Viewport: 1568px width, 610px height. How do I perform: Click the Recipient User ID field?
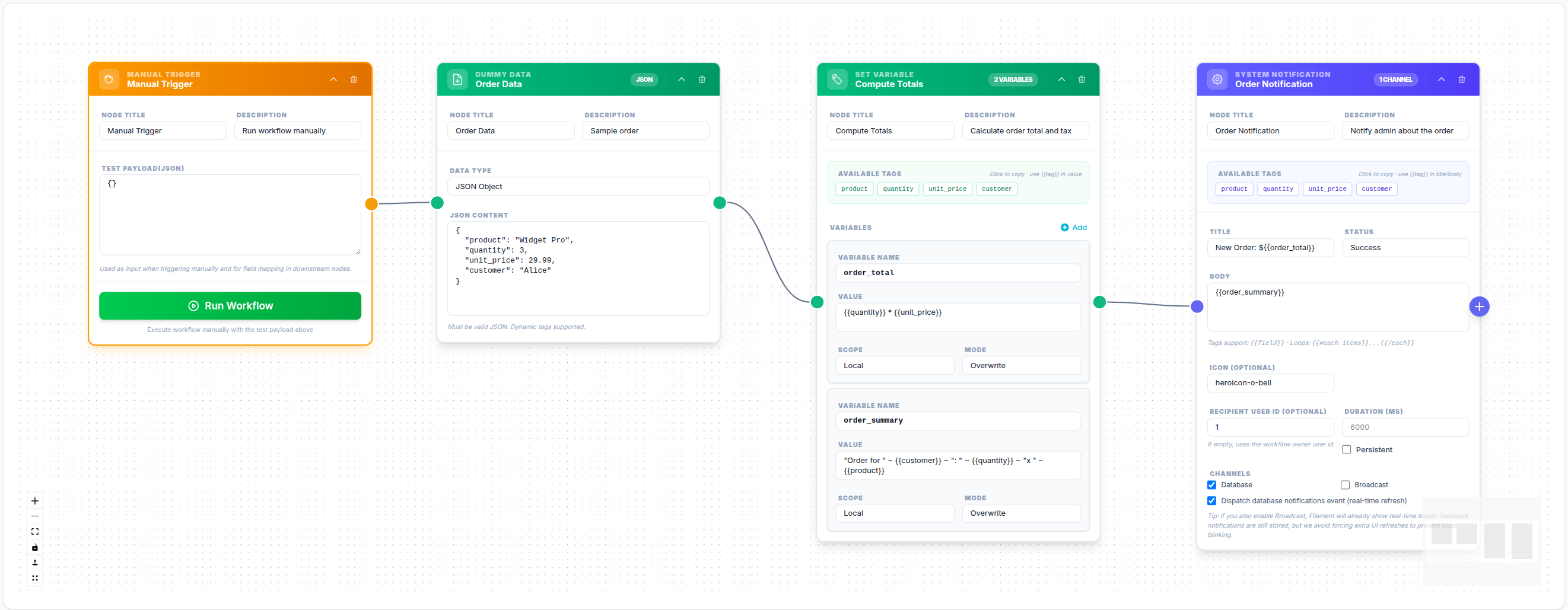click(x=1270, y=427)
